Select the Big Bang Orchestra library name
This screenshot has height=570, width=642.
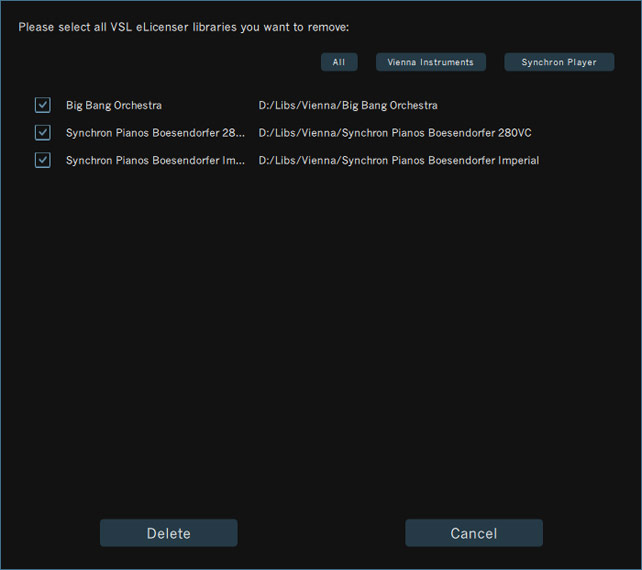click(x=114, y=105)
